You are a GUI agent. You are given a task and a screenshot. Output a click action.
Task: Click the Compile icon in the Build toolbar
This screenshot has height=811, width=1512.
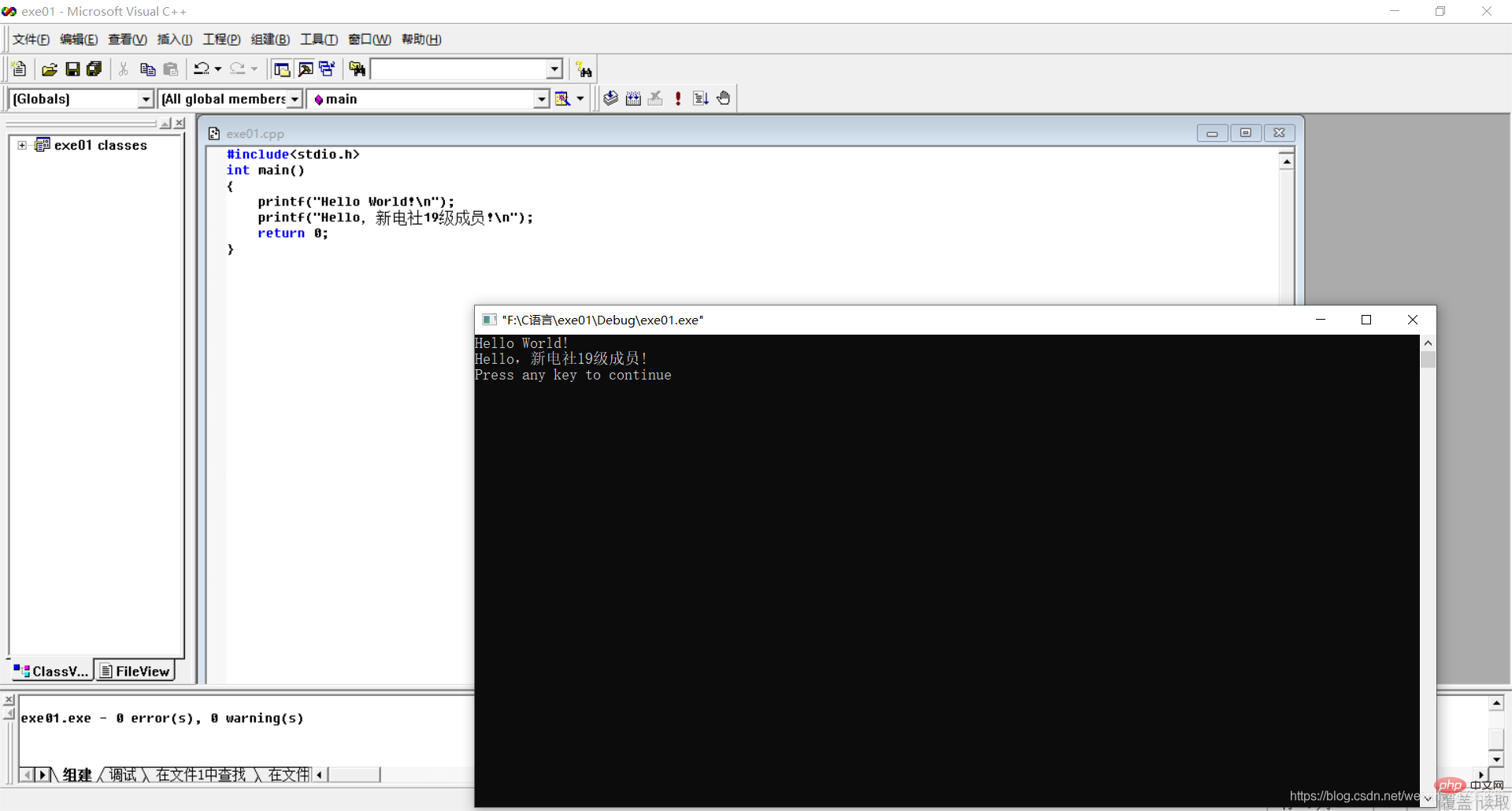pos(610,98)
